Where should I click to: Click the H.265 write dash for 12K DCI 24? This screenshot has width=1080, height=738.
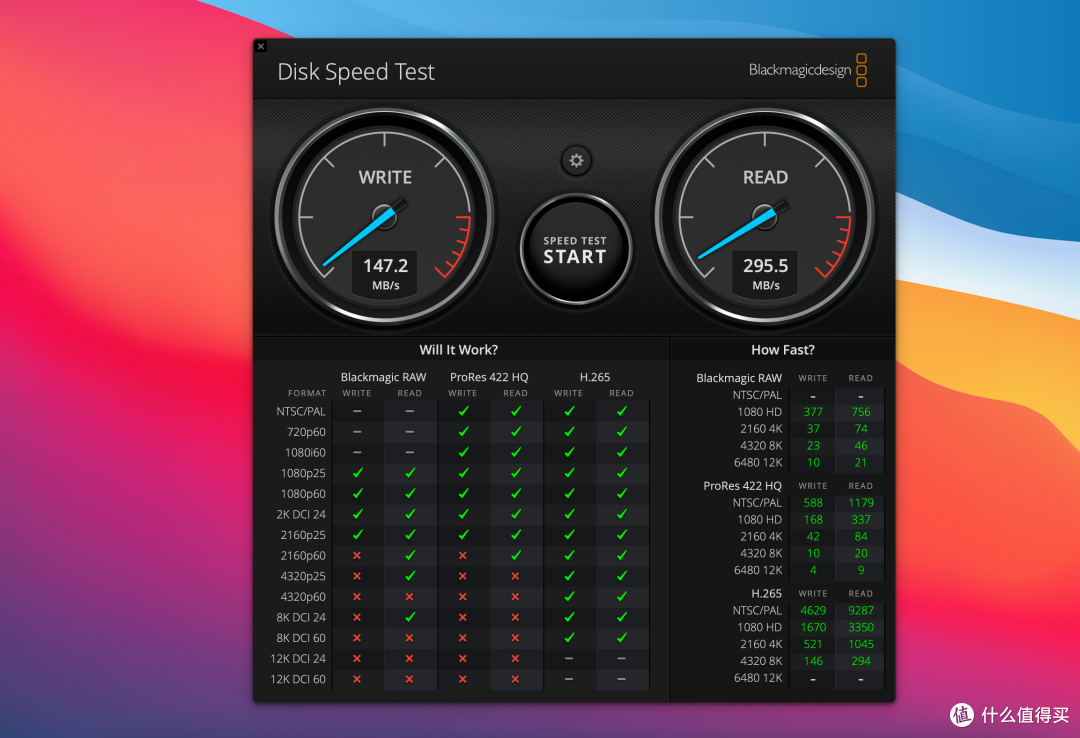tap(568, 659)
